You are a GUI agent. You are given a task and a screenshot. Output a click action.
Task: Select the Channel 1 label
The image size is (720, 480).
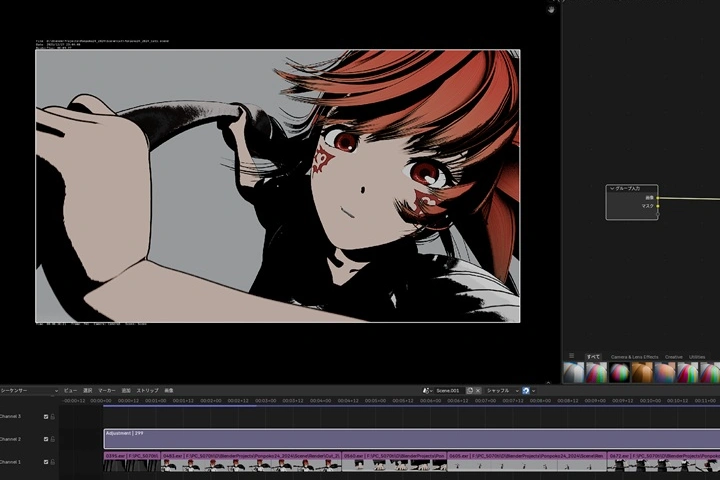point(10,462)
